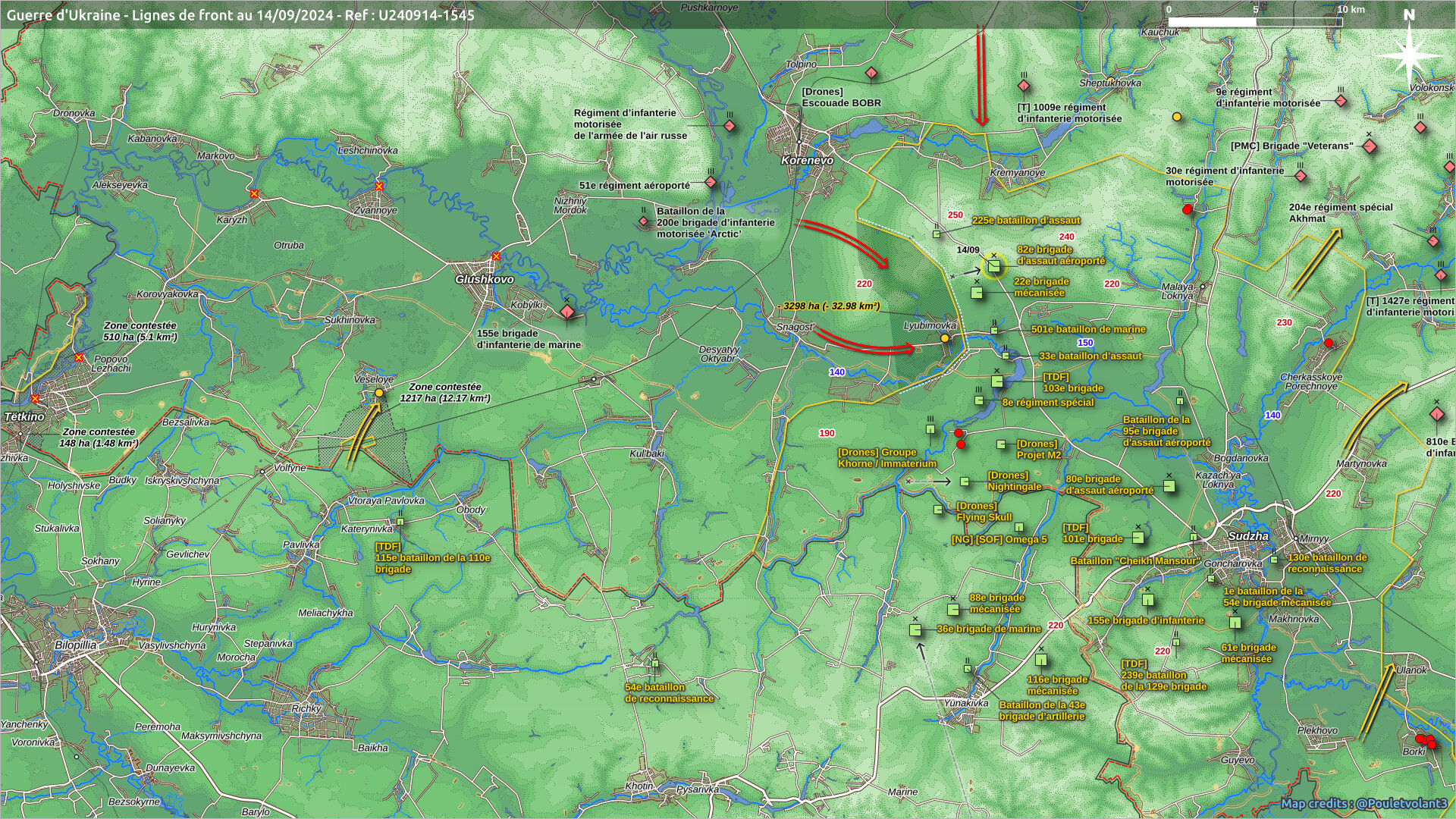
Task: Click the 36e brigade de marine unit square
Action: click(x=915, y=630)
